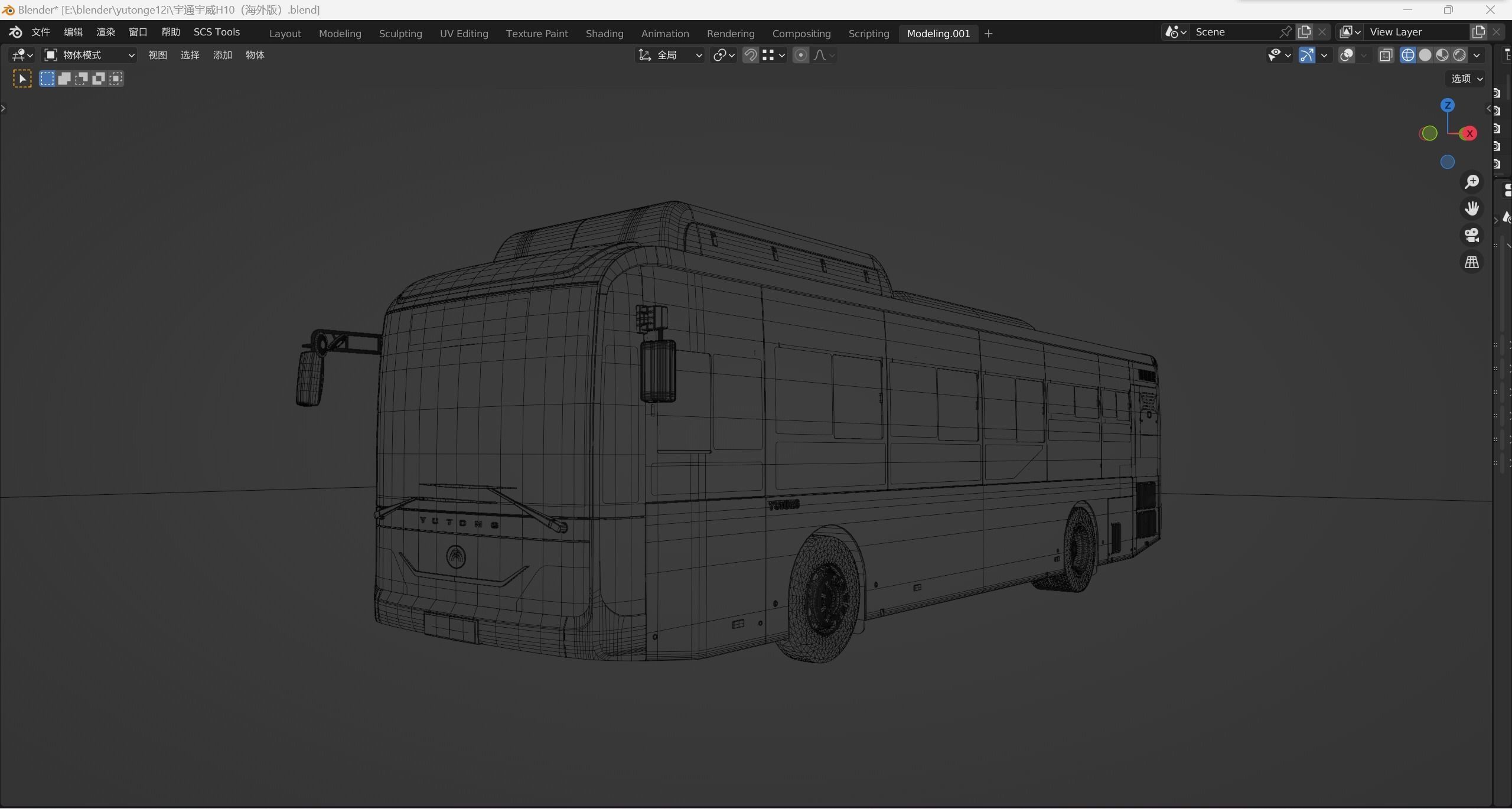Open the 全局 transform orientation dropdown
Screen dimensions: 1512x809
tap(670, 55)
